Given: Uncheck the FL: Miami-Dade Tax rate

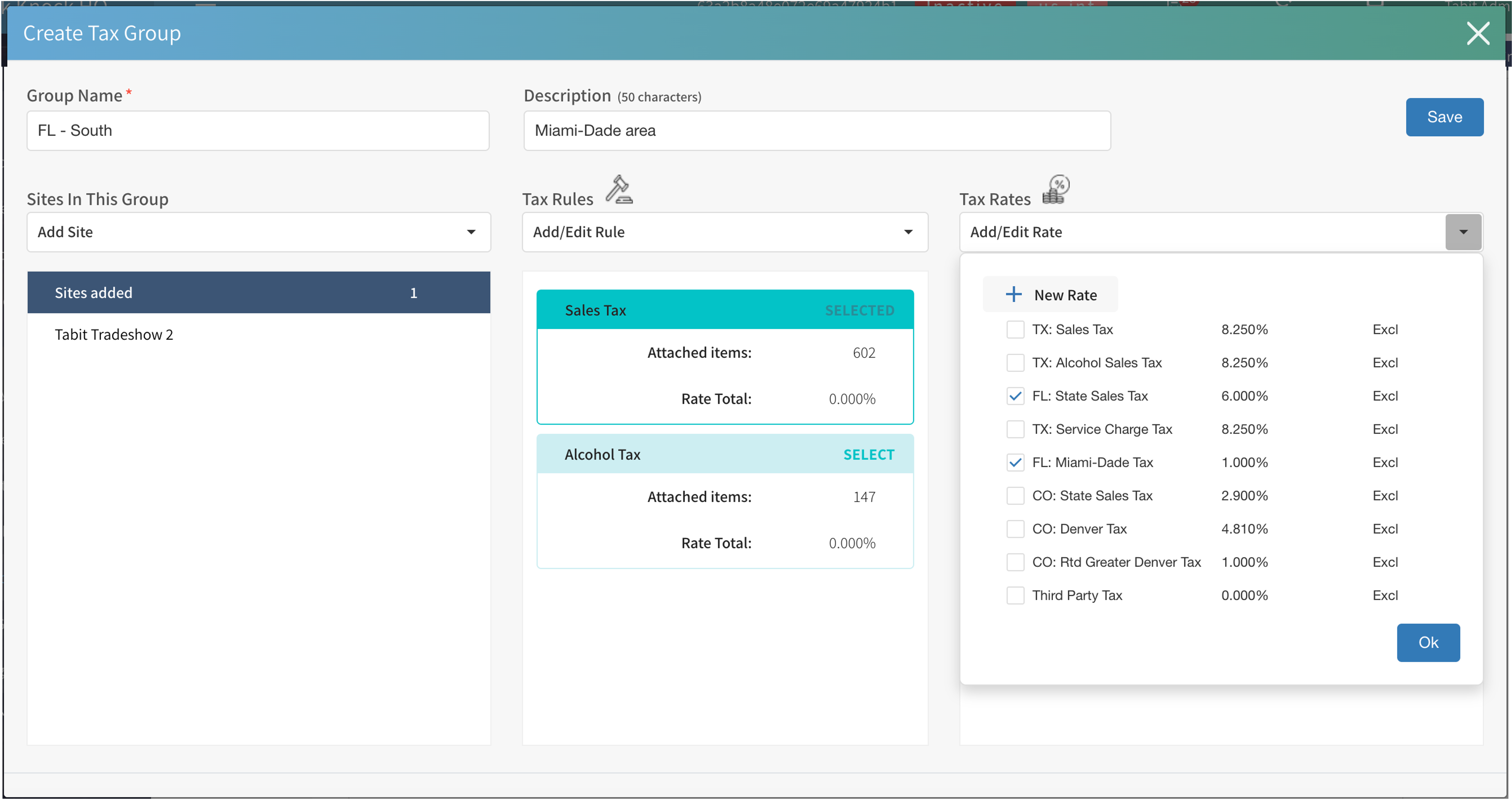Looking at the screenshot, I should click(1015, 463).
